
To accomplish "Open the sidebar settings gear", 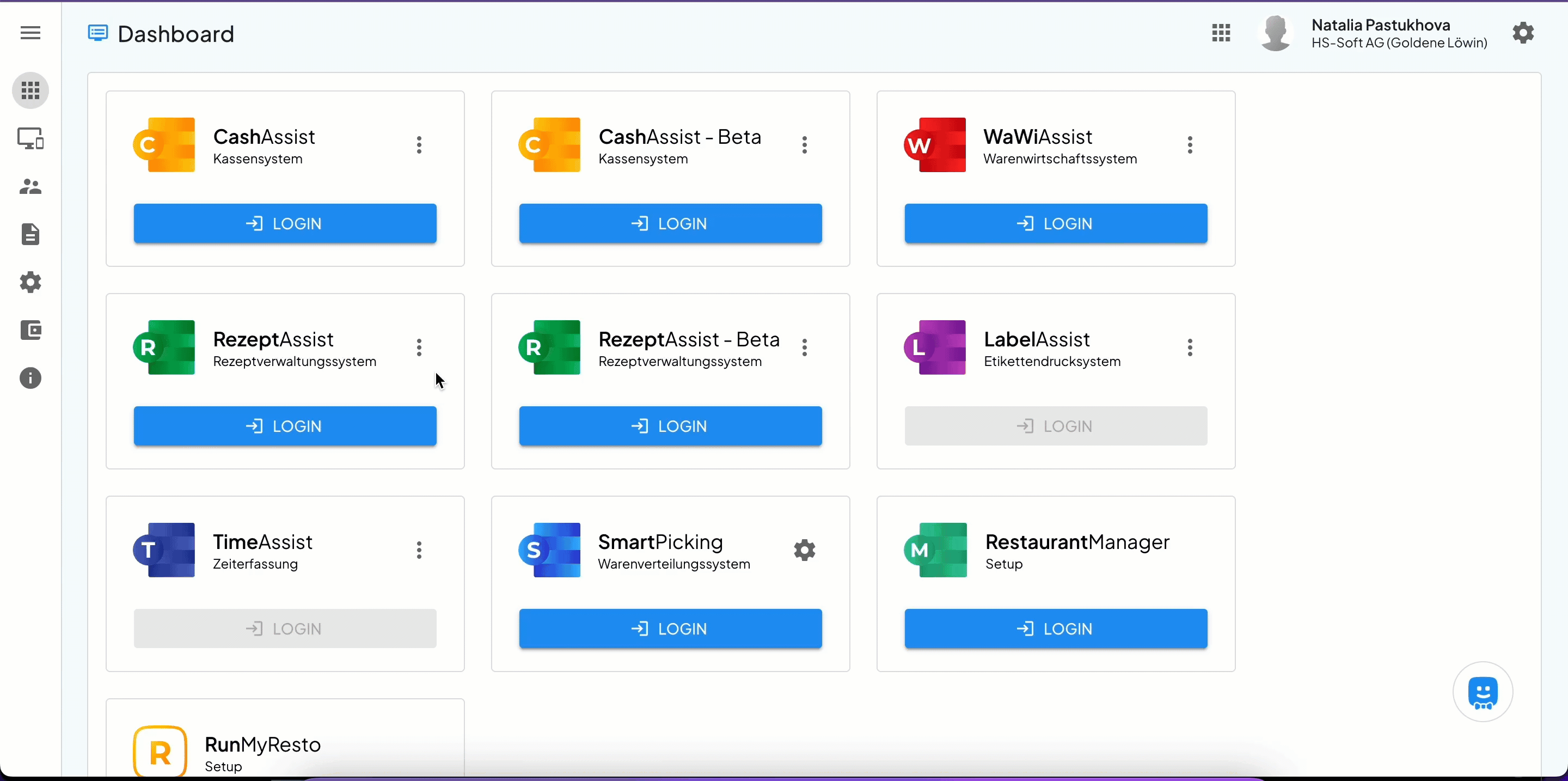I will 30,283.
